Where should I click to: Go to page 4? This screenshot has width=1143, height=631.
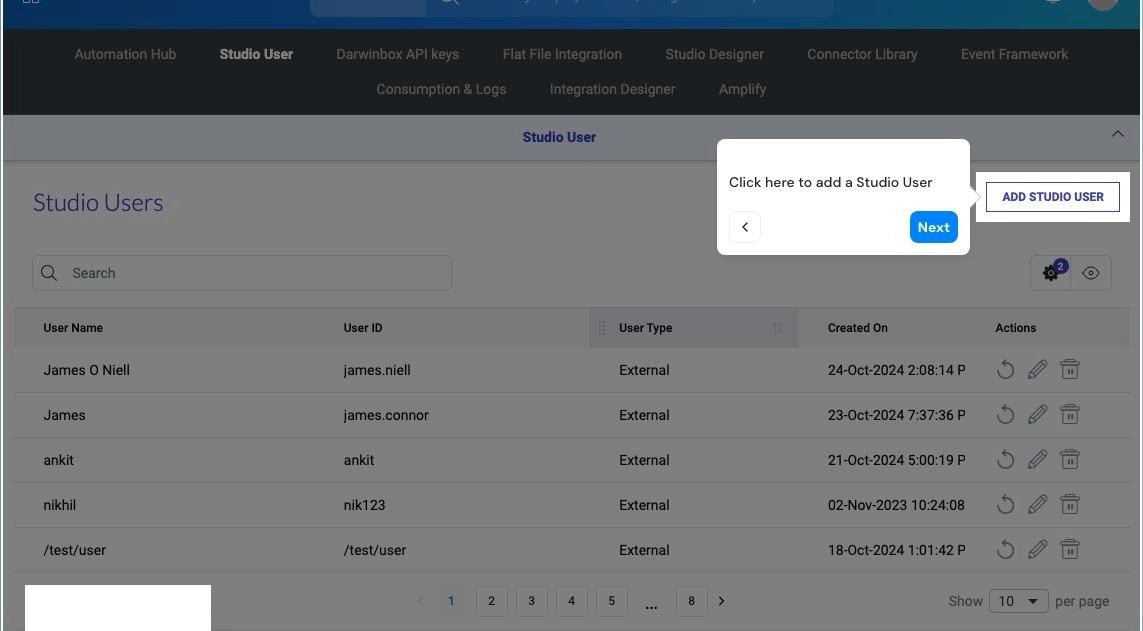point(572,601)
